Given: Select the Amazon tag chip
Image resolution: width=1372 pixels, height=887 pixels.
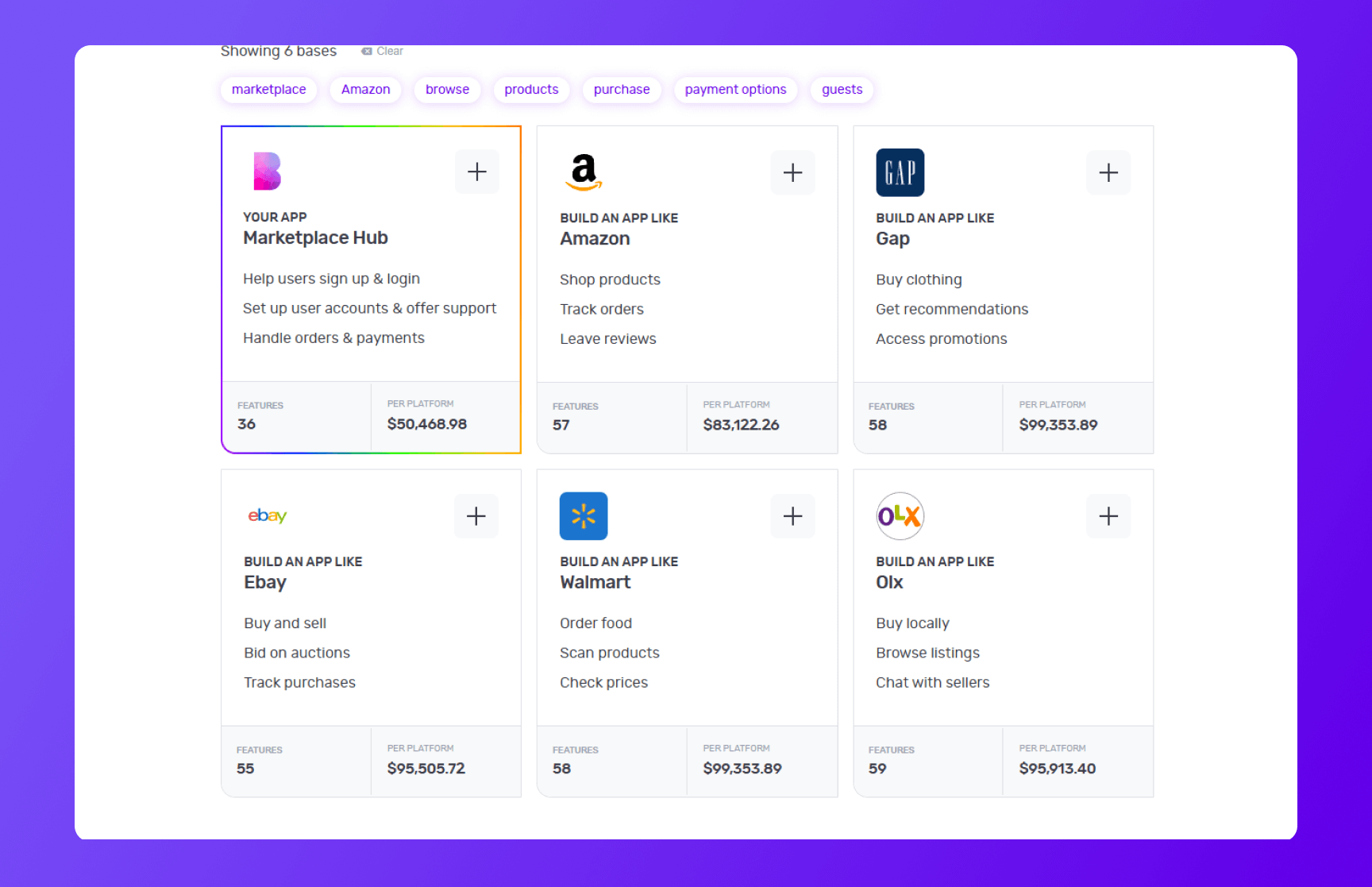Looking at the screenshot, I should tap(366, 90).
